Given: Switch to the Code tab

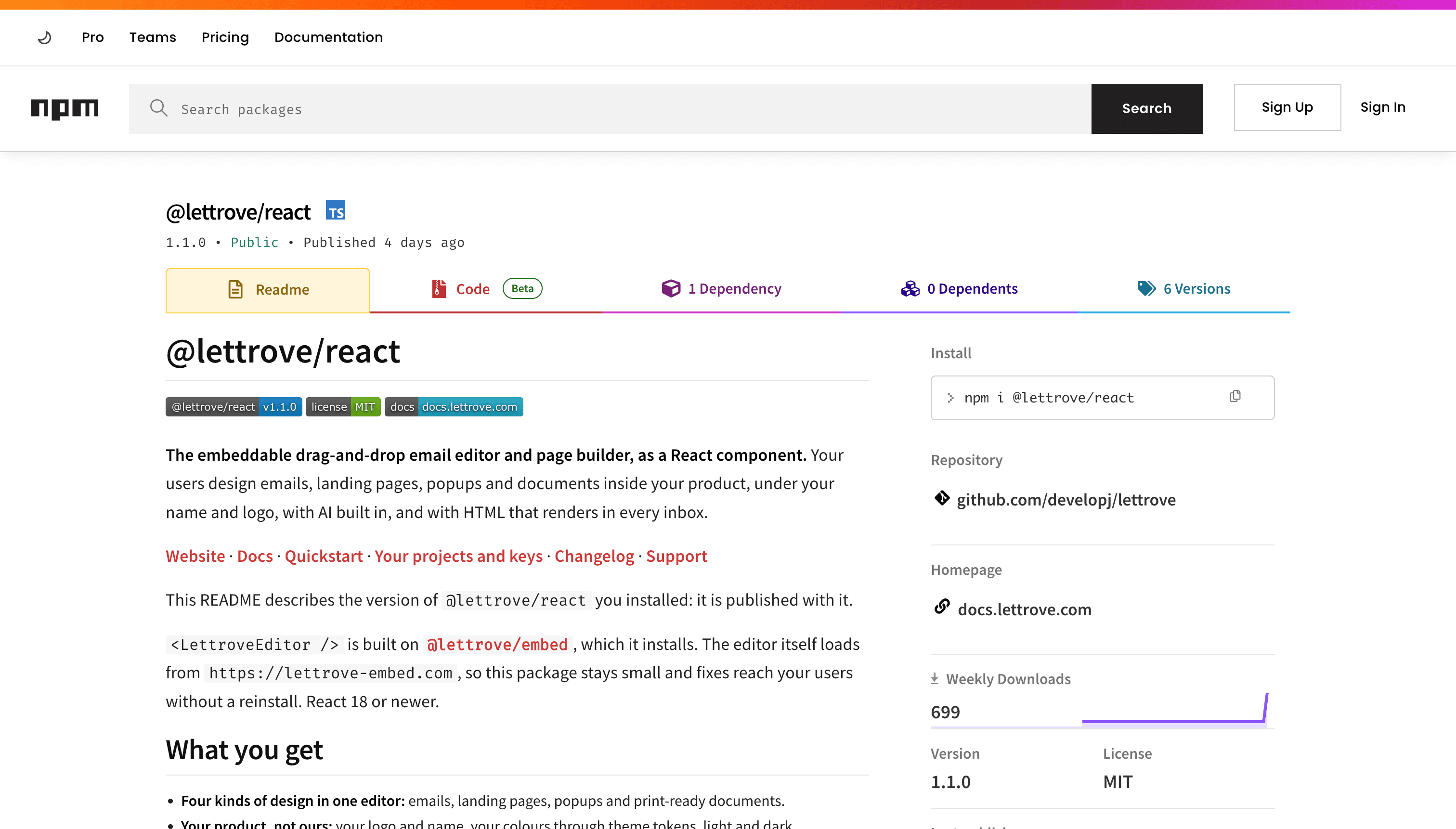Looking at the screenshot, I should (x=486, y=289).
